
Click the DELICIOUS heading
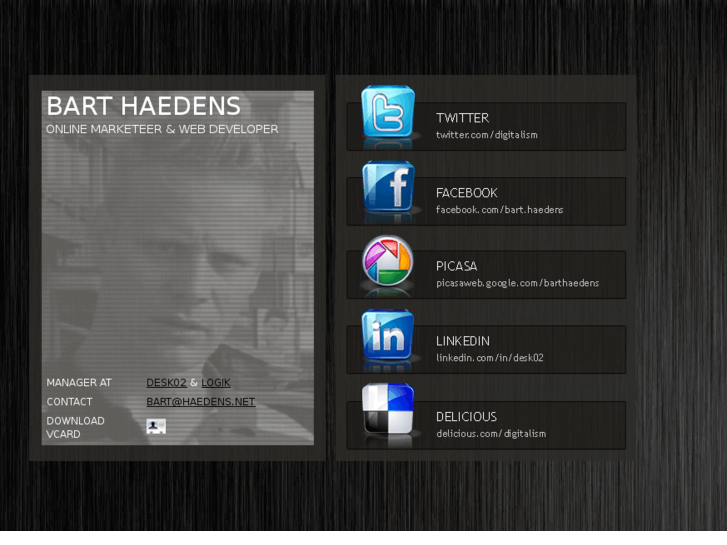466,417
